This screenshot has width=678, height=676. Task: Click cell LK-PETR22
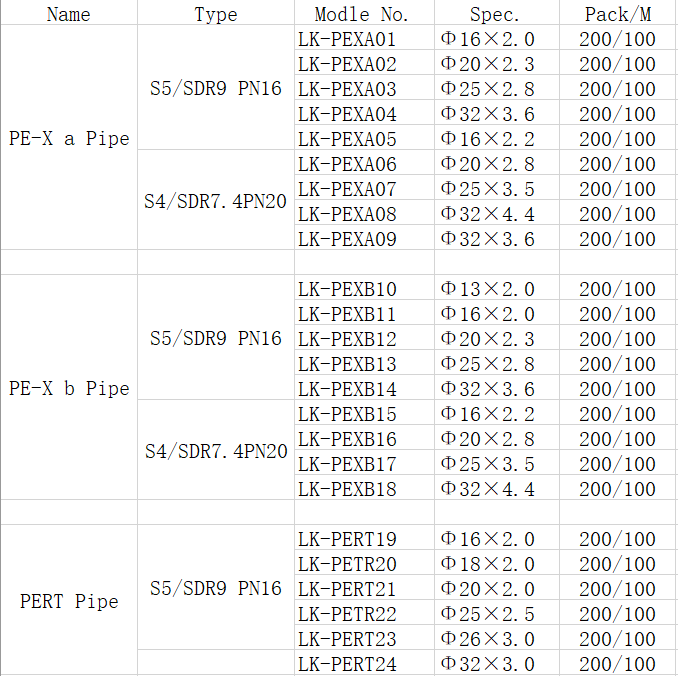coord(364,612)
